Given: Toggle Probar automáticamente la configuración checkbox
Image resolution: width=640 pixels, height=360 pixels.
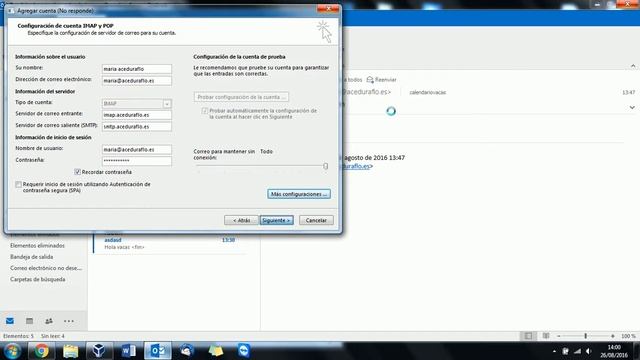Looking at the screenshot, I should tap(205, 111).
